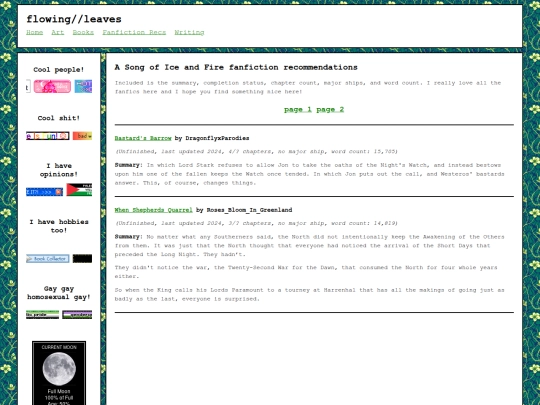Click the 'Cool people!' sidebar heading

(59, 70)
